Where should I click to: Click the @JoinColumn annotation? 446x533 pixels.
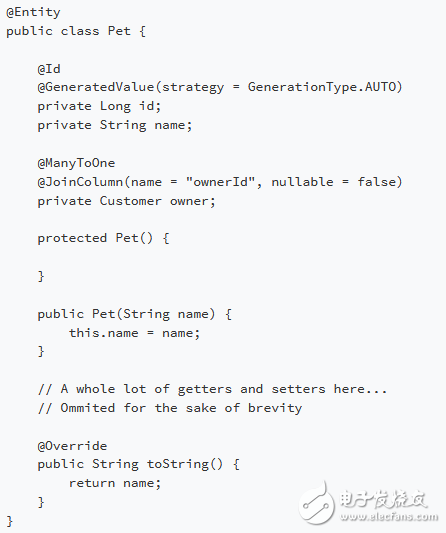tap(80, 182)
